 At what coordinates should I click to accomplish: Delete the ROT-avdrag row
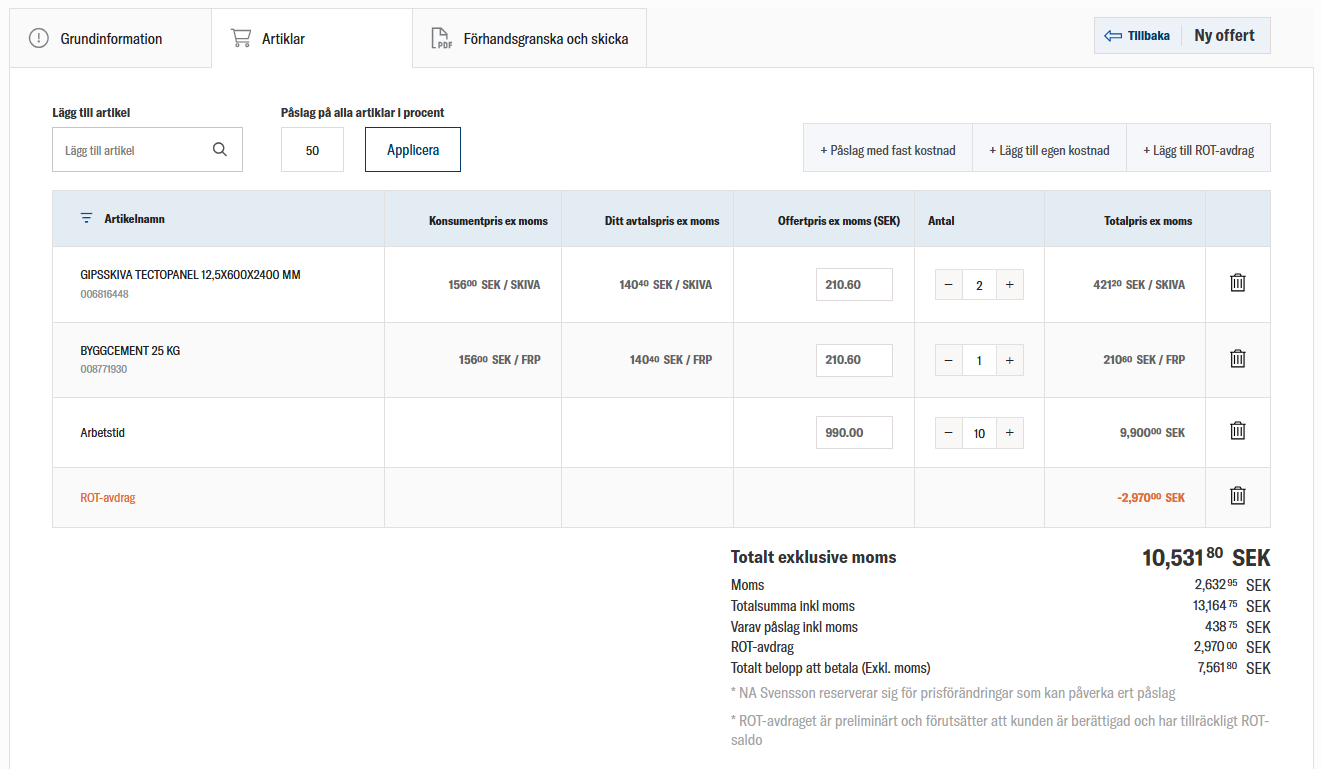pyautogui.click(x=1237, y=496)
